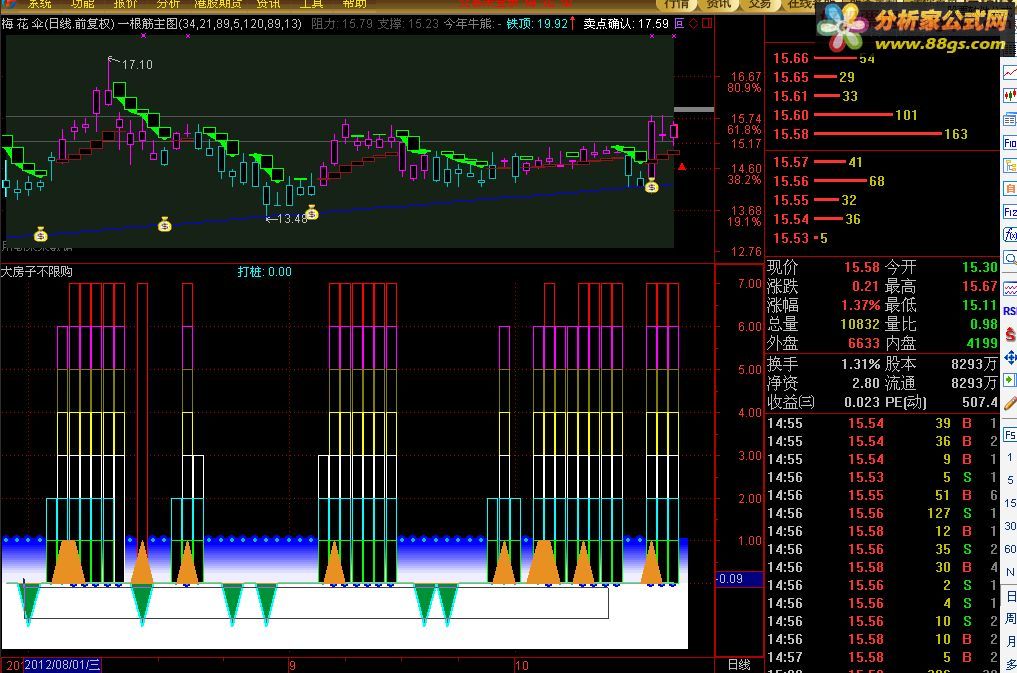1017x673 pixels.
Task: Click the buy order price 15.57
Action: pos(791,162)
